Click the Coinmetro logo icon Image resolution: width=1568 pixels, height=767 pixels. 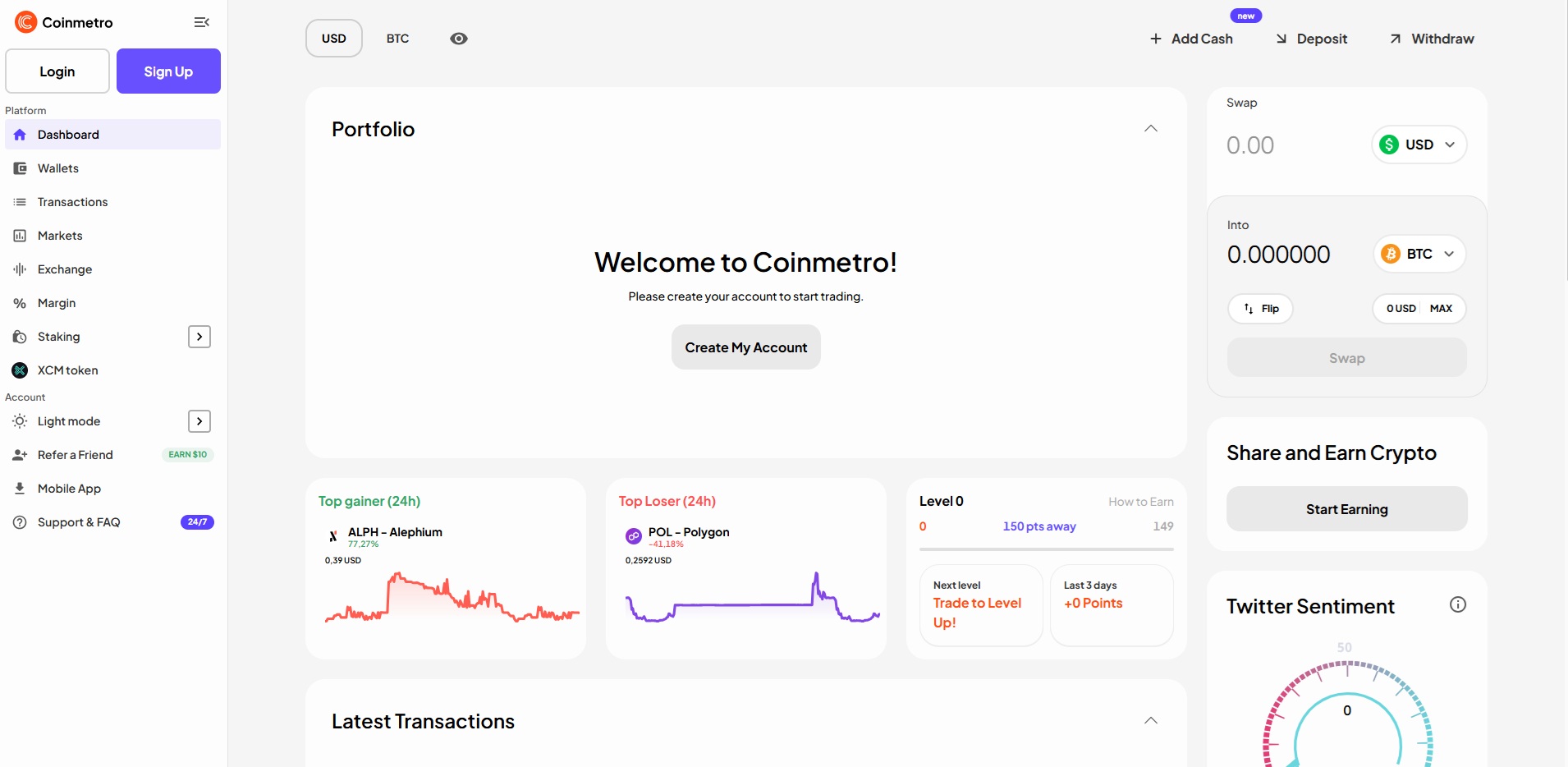pyautogui.click(x=26, y=22)
